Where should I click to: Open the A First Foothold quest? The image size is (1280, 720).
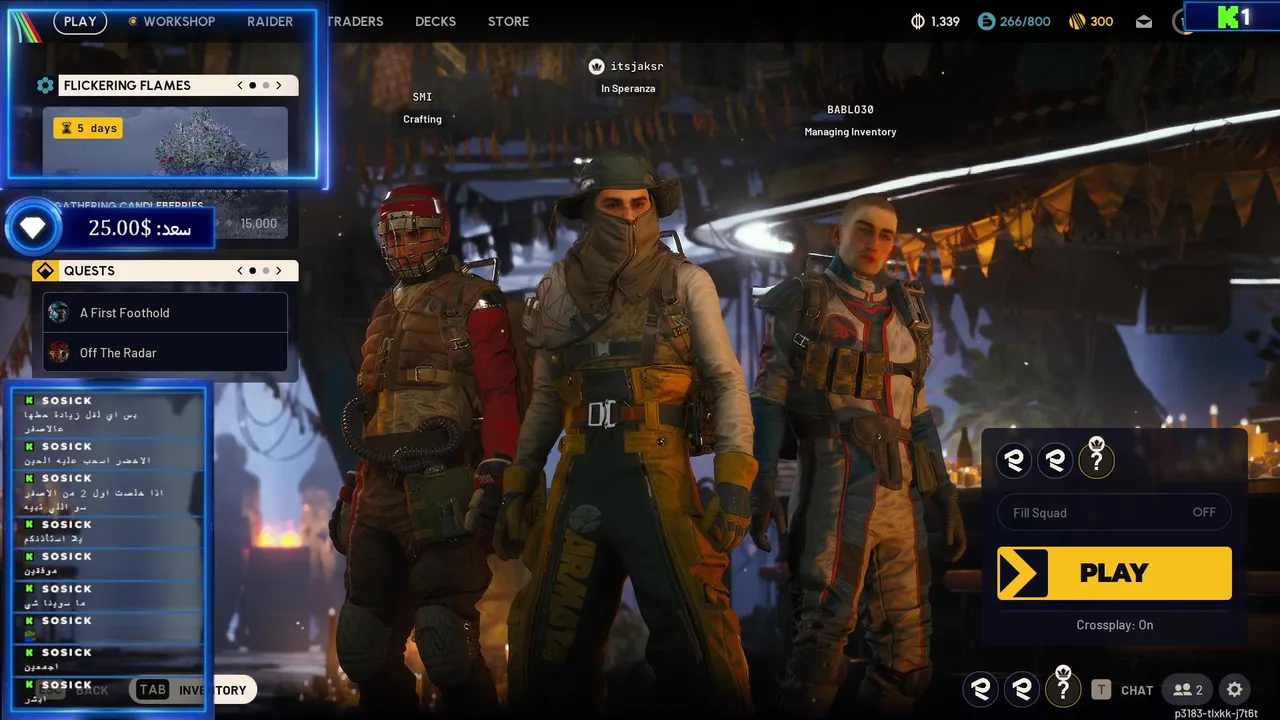(165, 312)
